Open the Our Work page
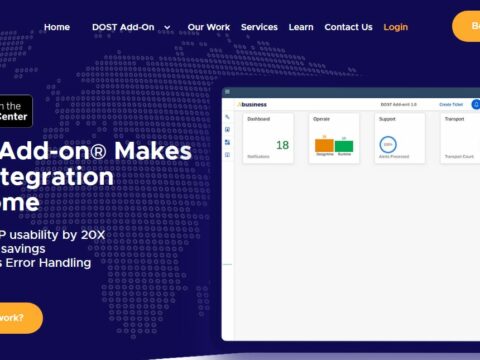Image resolution: width=480 pixels, height=360 pixels. [209, 27]
